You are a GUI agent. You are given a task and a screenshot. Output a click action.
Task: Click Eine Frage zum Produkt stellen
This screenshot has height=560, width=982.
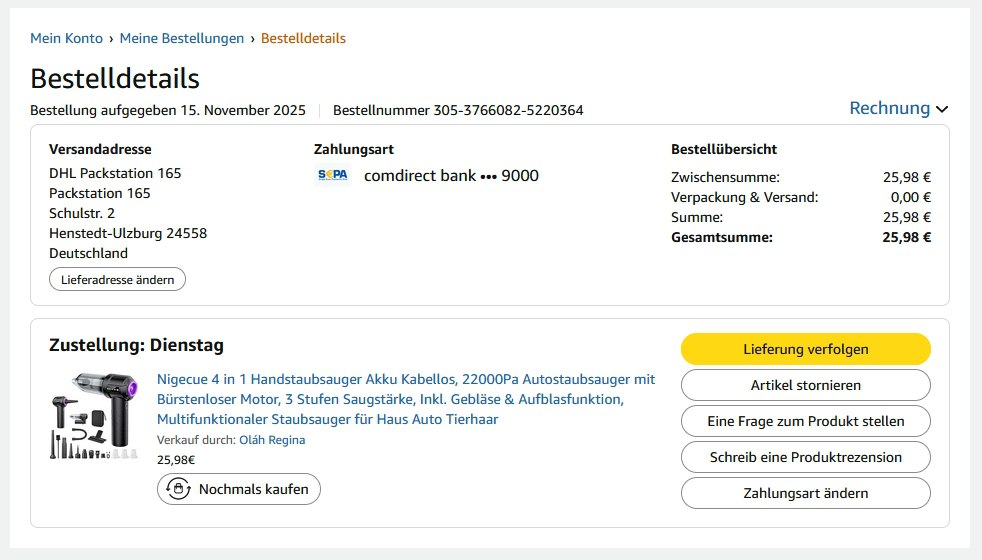click(805, 421)
